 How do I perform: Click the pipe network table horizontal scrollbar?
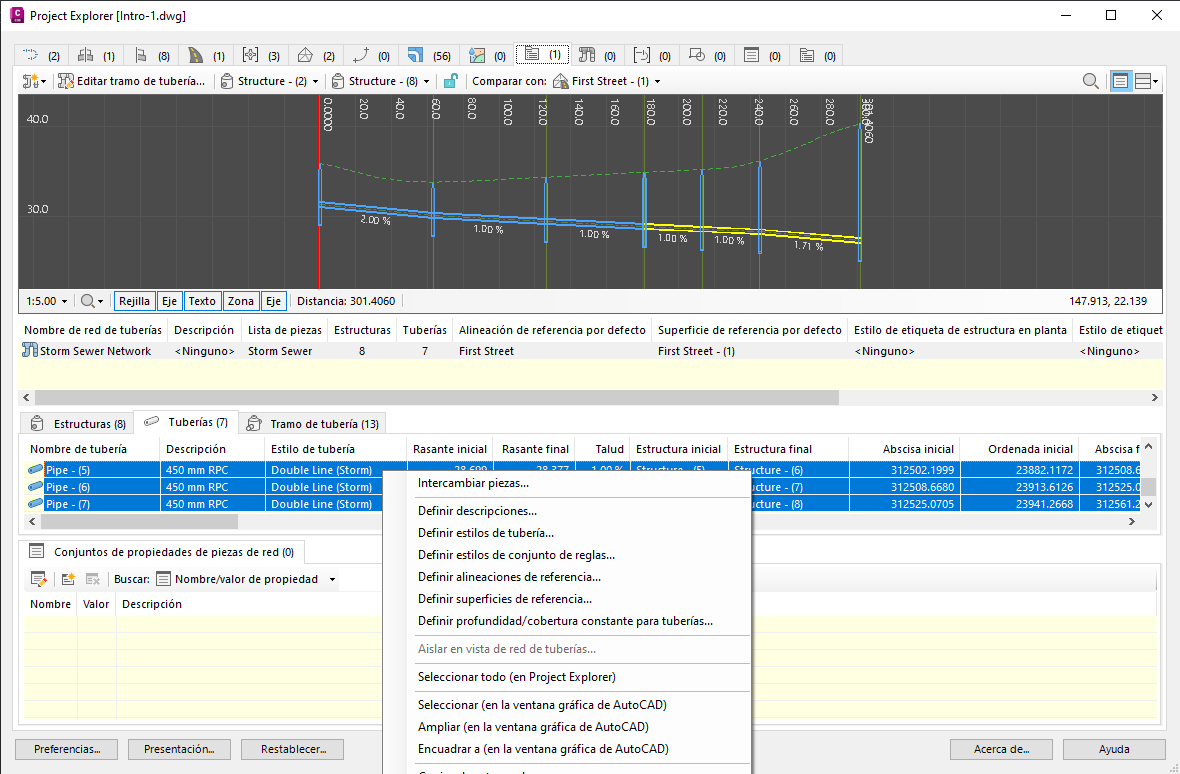point(590,397)
